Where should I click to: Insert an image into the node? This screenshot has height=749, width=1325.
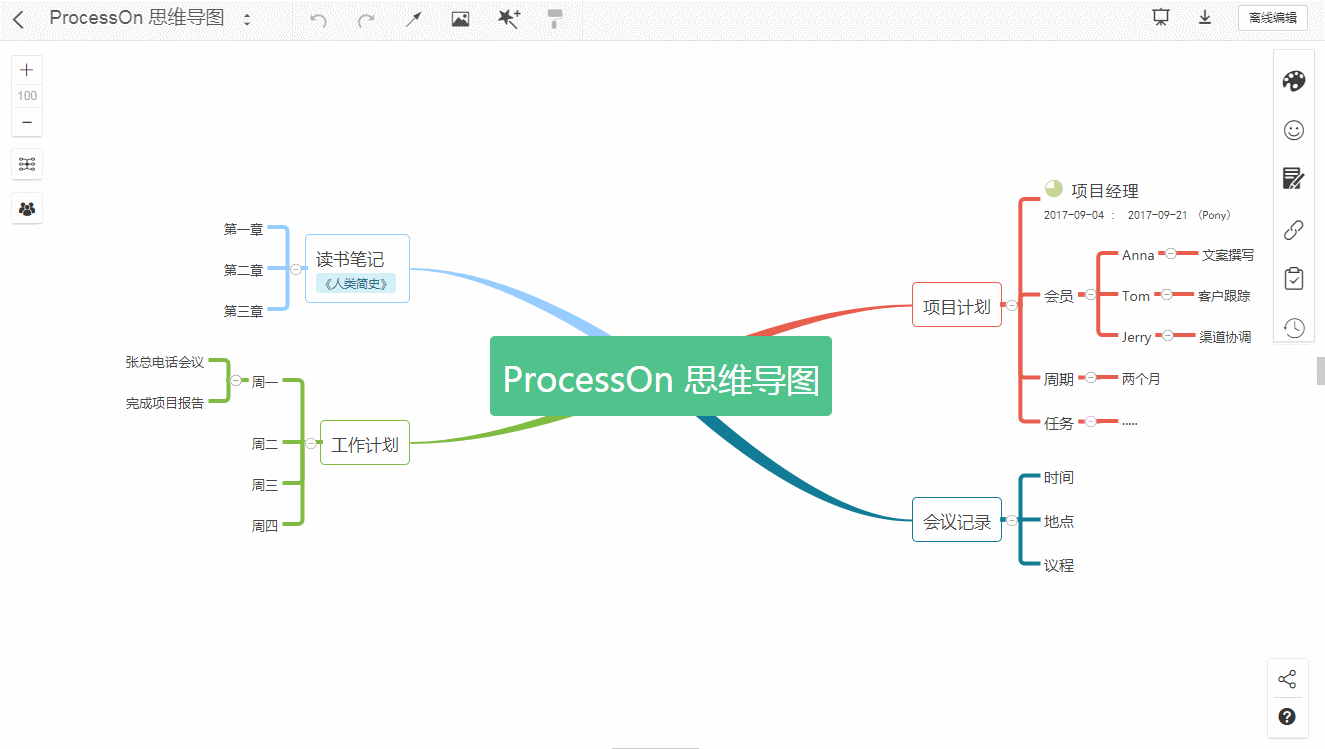tap(460, 19)
